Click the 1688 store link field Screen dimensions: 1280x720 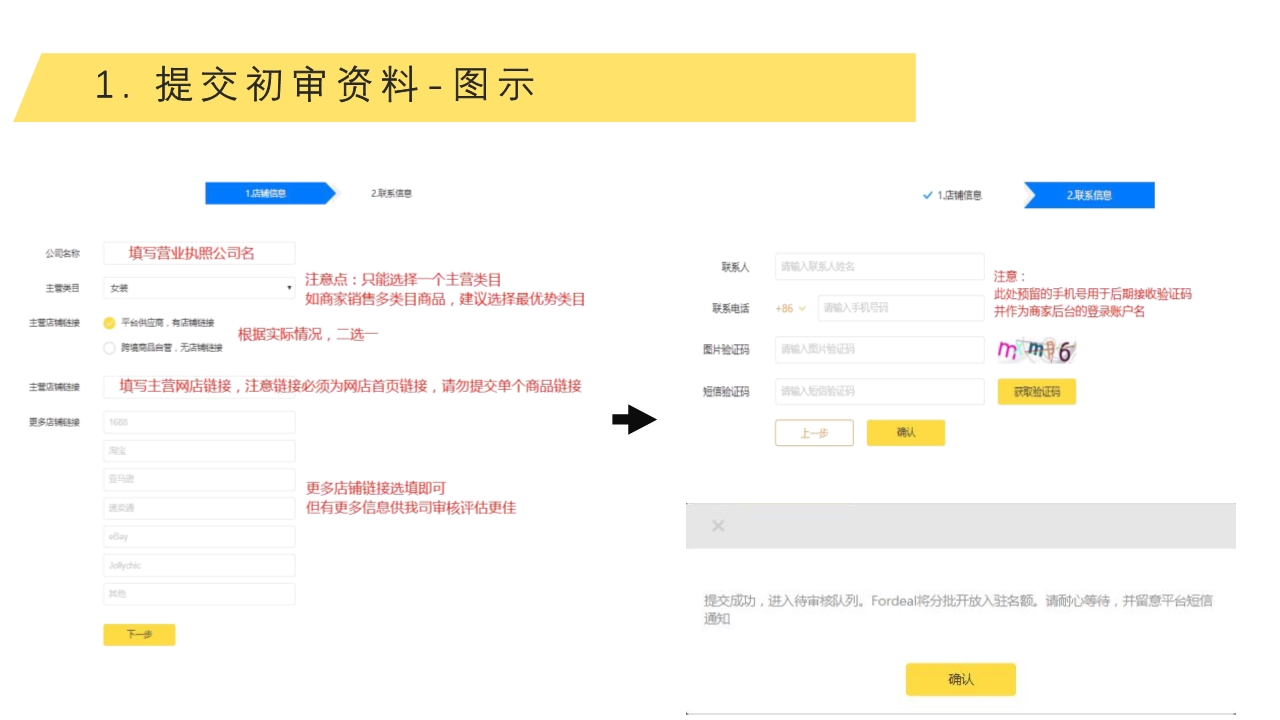tap(199, 422)
